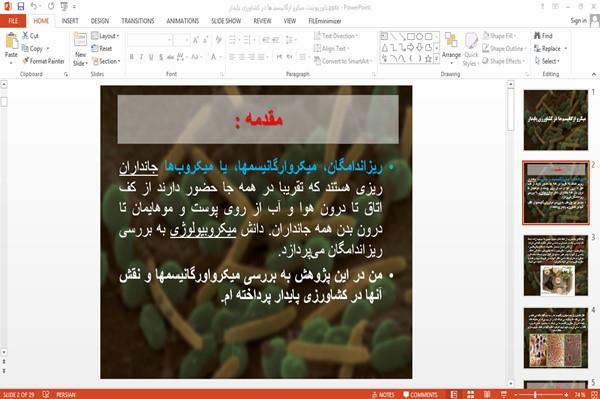Fit slide to current window
The width and height of the screenshot is (600, 399).
[x=594, y=394]
